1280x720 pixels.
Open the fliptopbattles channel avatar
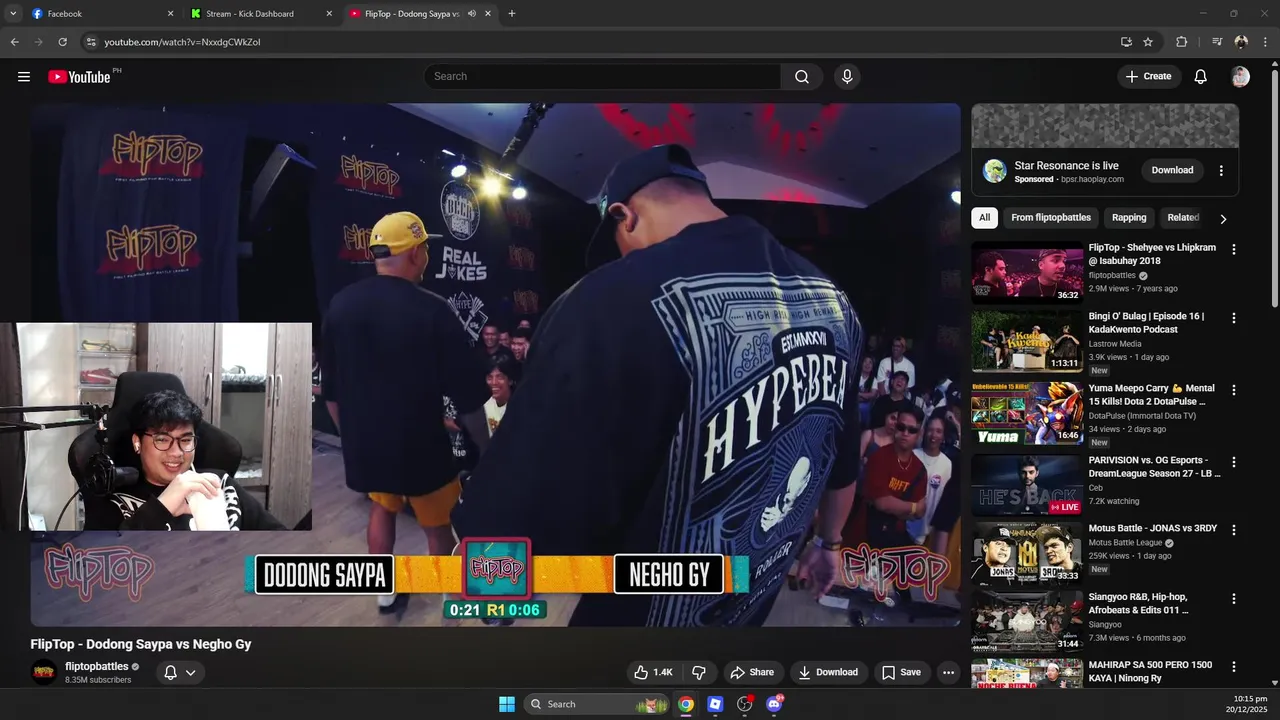[44, 672]
